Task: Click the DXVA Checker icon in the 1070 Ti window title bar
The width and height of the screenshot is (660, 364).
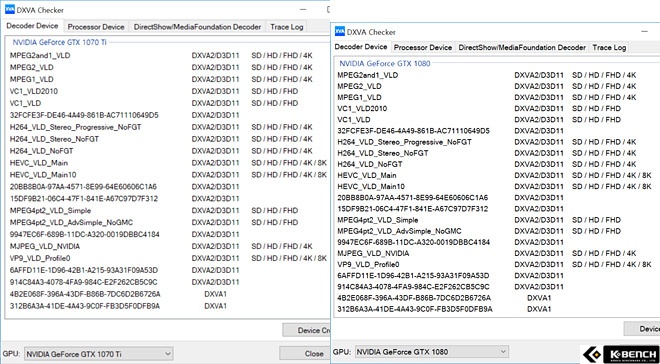Action: pos(10,10)
